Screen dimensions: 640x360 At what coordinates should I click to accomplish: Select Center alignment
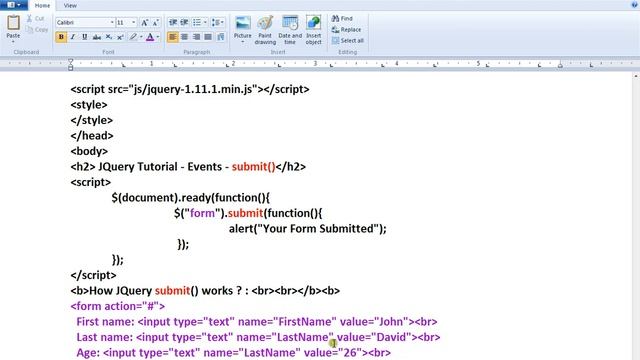(x=184, y=37)
